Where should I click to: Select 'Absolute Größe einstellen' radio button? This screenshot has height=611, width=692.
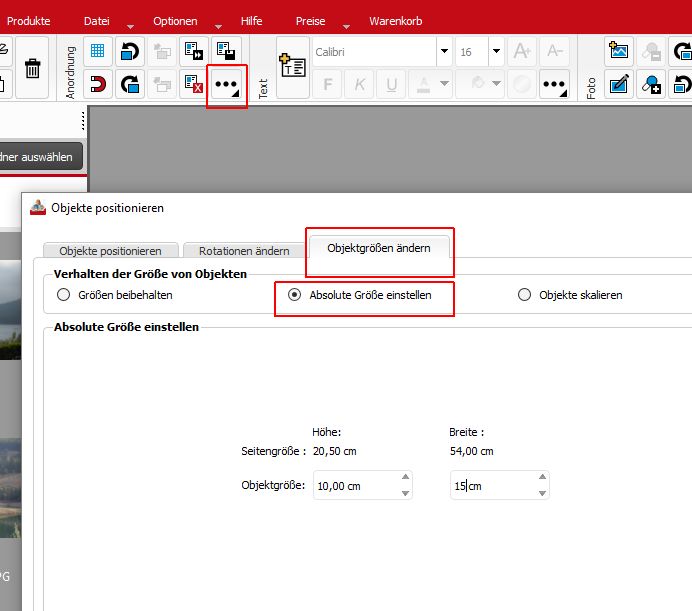[294, 295]
